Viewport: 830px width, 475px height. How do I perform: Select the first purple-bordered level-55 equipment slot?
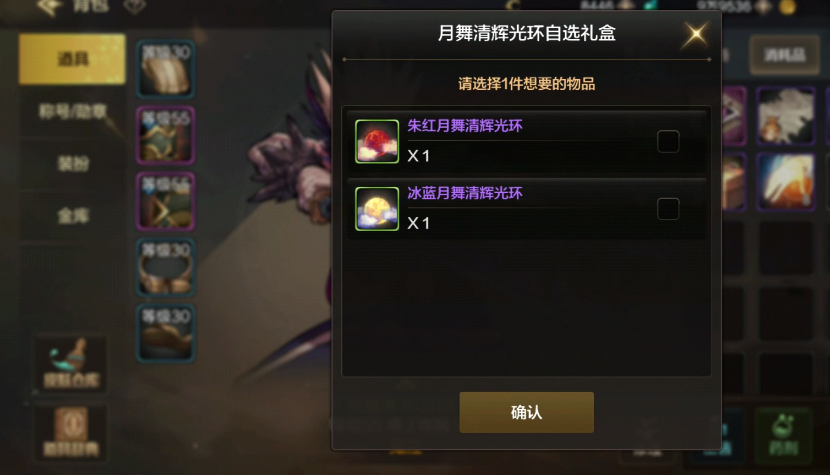pos(166,136)
